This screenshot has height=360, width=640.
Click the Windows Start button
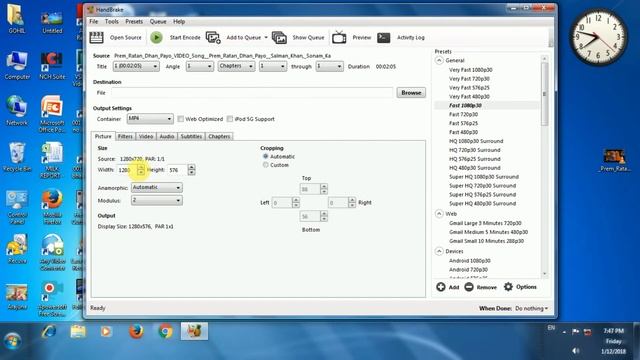coord(12,341)
